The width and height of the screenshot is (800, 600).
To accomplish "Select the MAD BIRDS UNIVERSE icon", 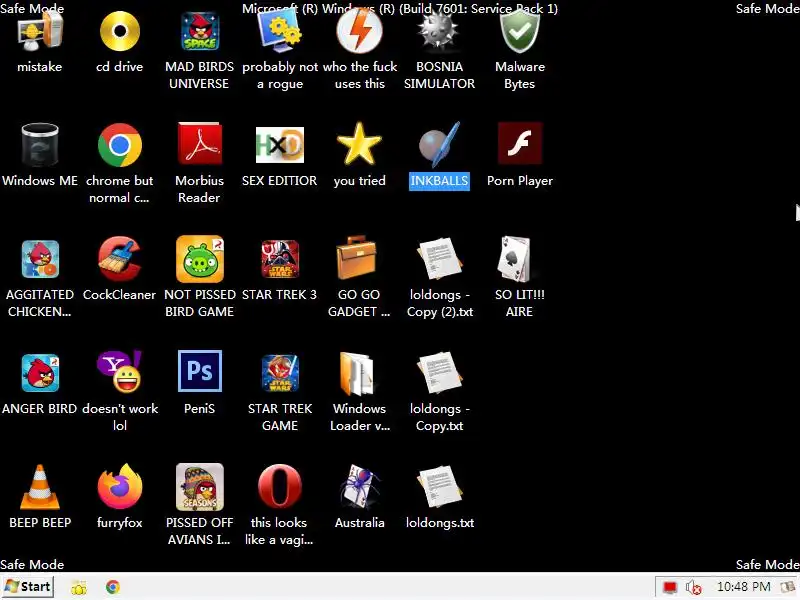I will pos(199,32).
